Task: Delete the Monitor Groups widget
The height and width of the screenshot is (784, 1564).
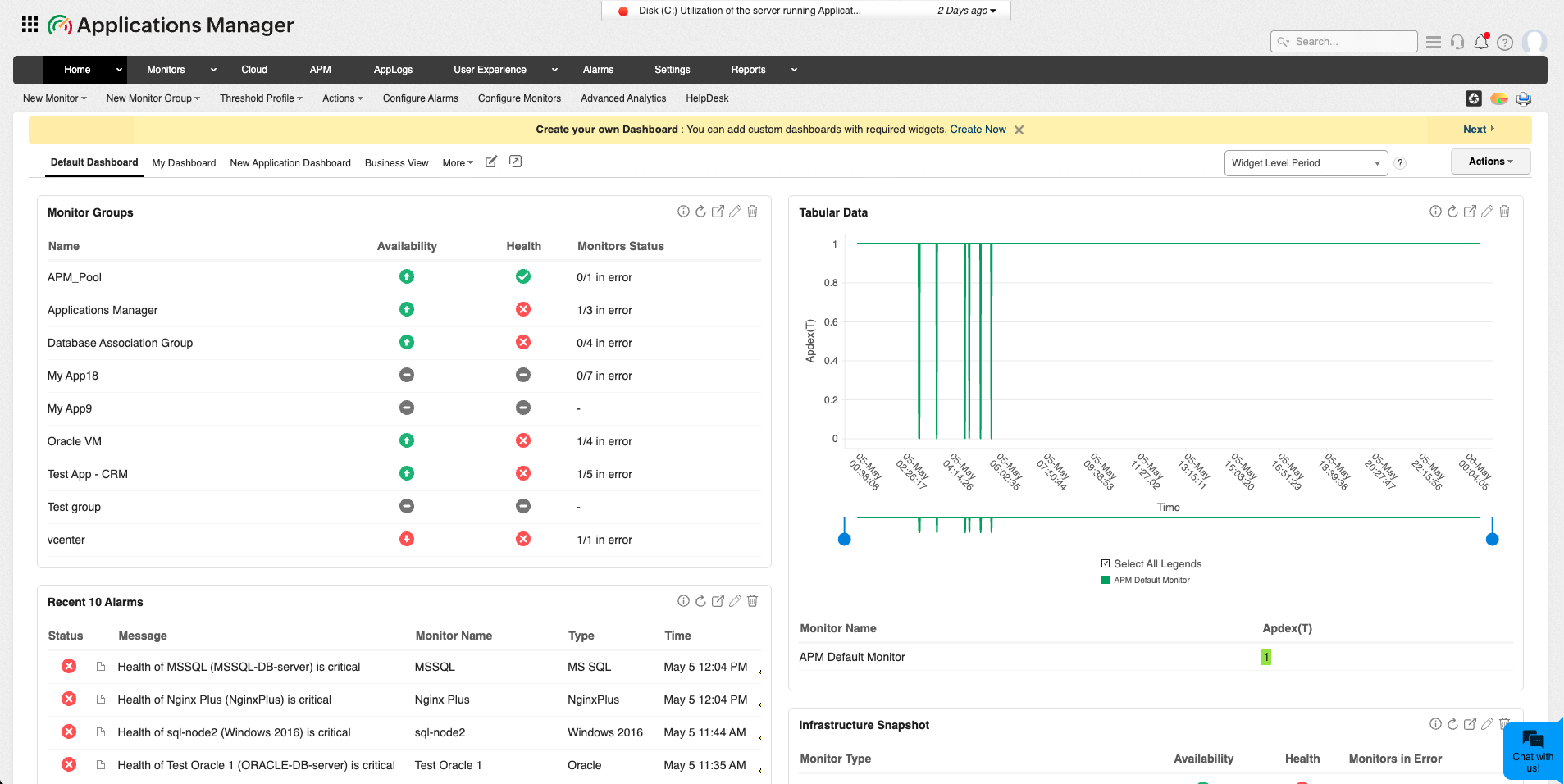Action: click(752, 212)
